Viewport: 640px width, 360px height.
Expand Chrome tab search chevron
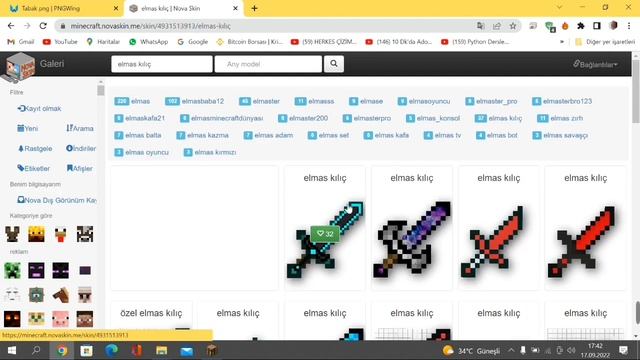559,8
